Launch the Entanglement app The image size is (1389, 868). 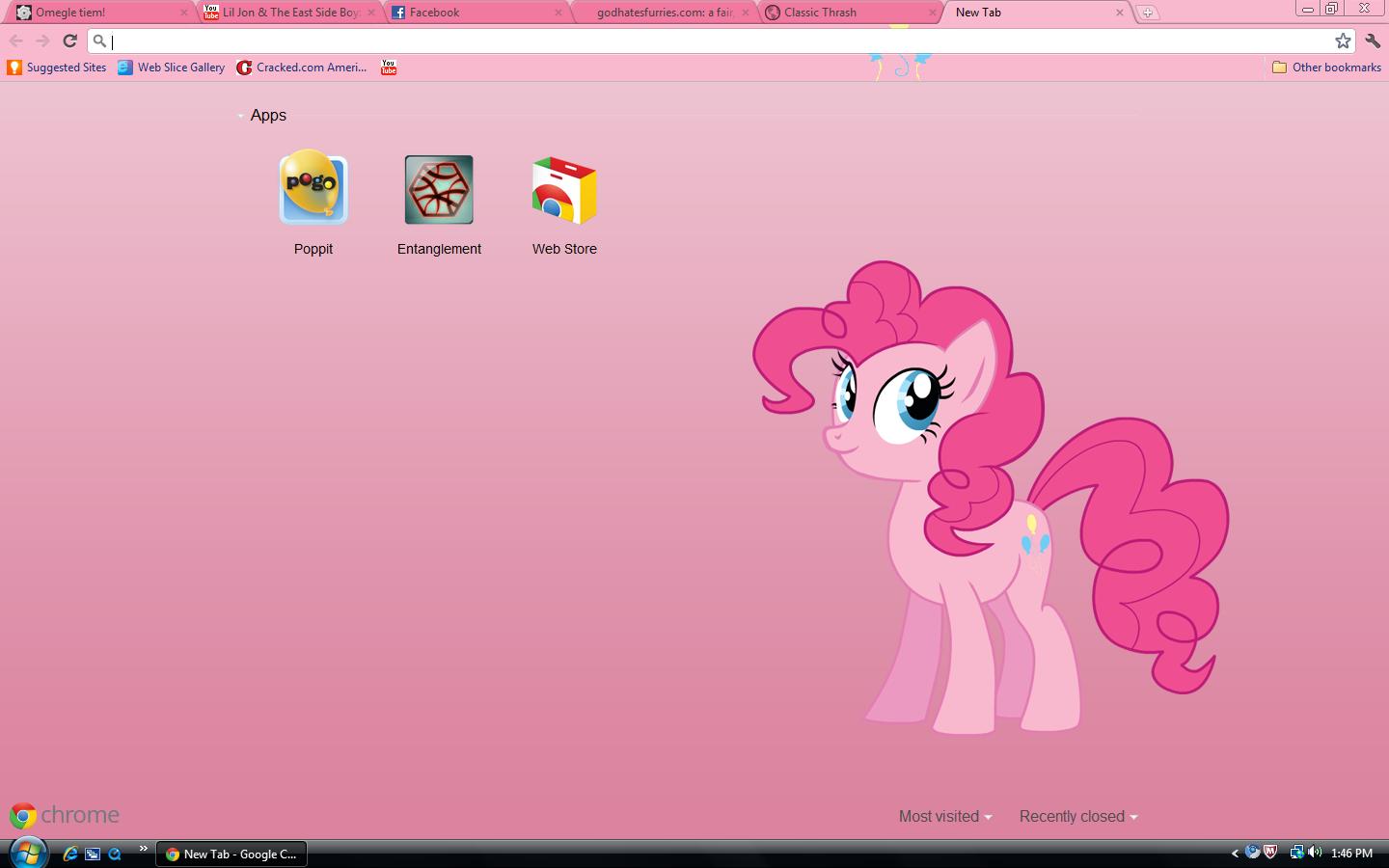coord(439,203)
